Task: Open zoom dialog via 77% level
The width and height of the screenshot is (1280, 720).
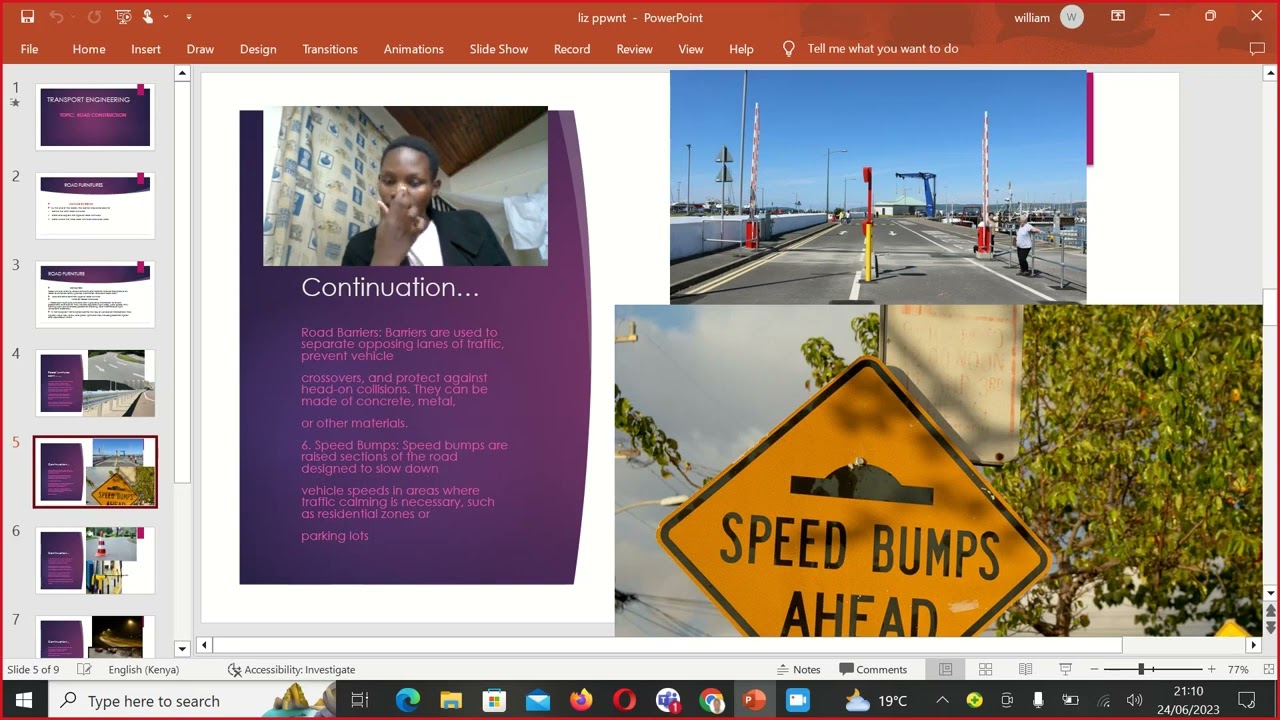Action: [1238, 670]
